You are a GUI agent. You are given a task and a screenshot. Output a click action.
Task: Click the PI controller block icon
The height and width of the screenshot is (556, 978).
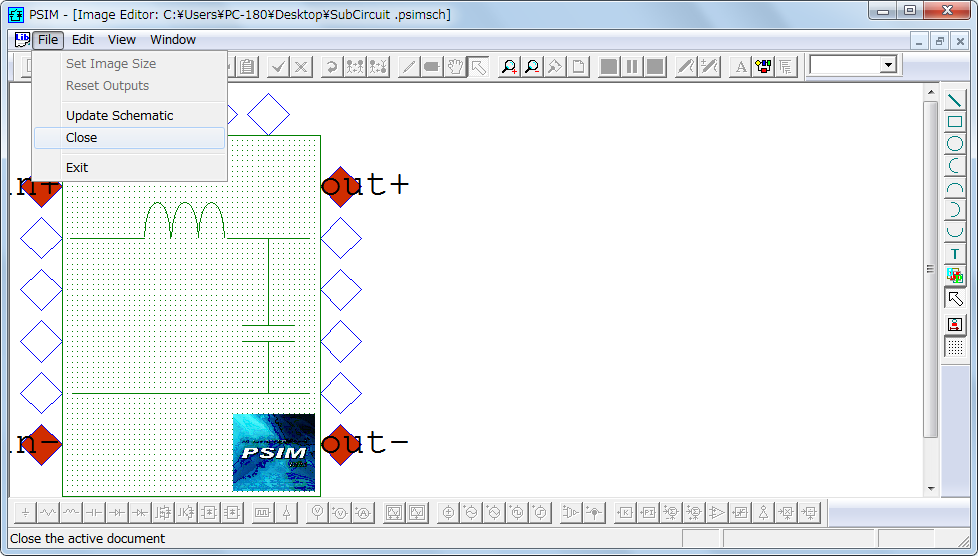[x=648, y=512]
